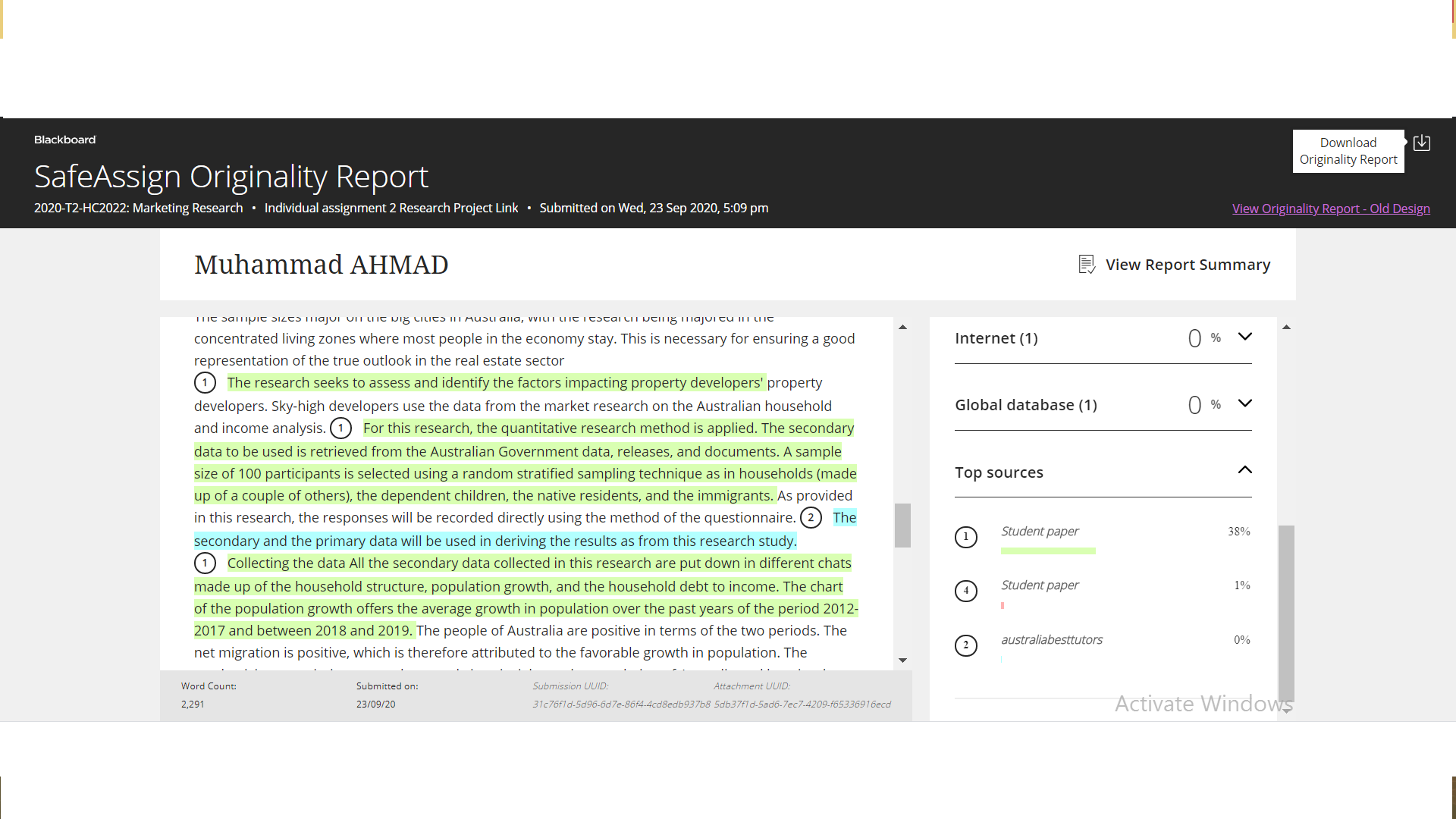The width and height of the screenshot is (1456, 819).
Task: Click the Word Count value 2,291
Action: point(193,704)
